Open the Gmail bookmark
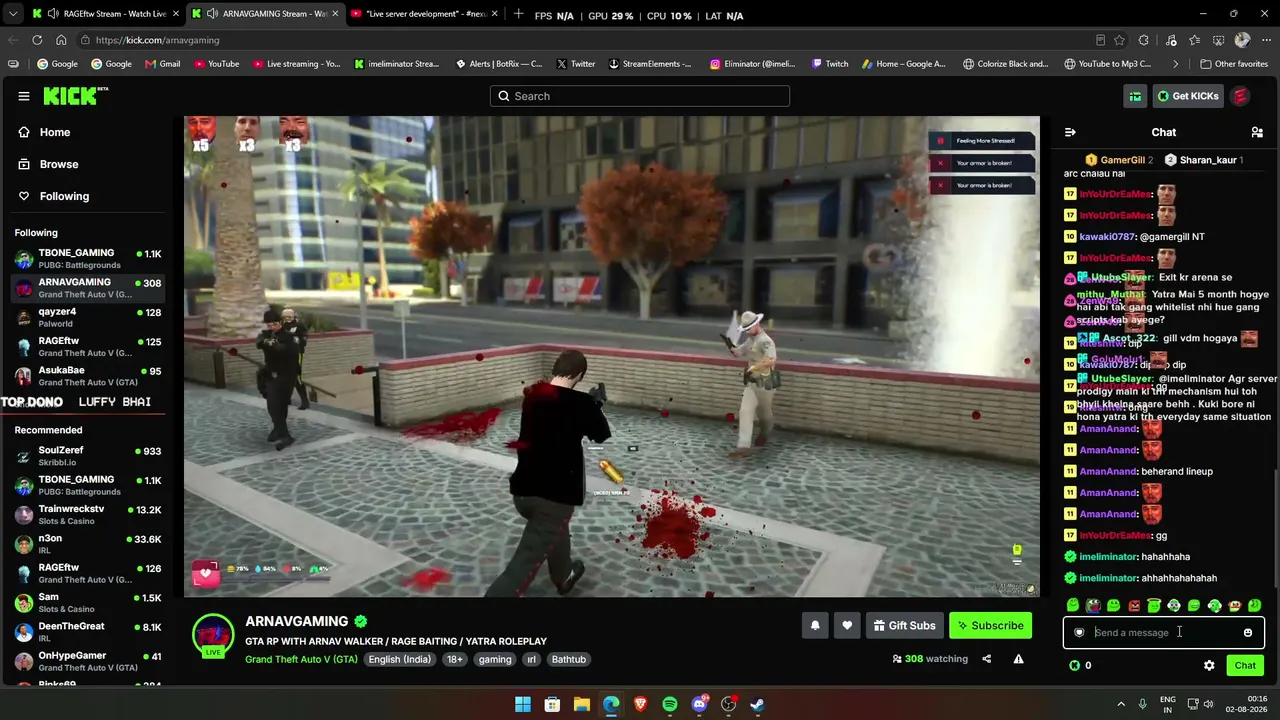This screenshot has width=1280, height=720. pos(163,64)
